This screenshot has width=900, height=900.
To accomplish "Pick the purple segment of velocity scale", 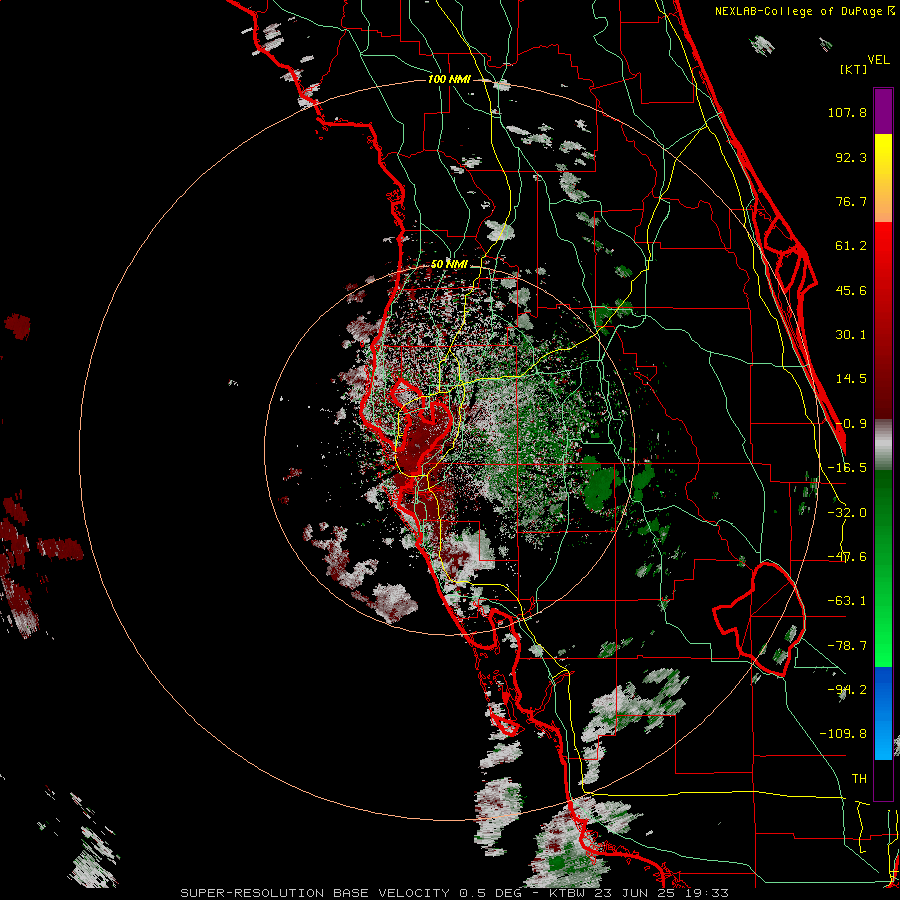I will pyautogui.click(x=883, y=111).
